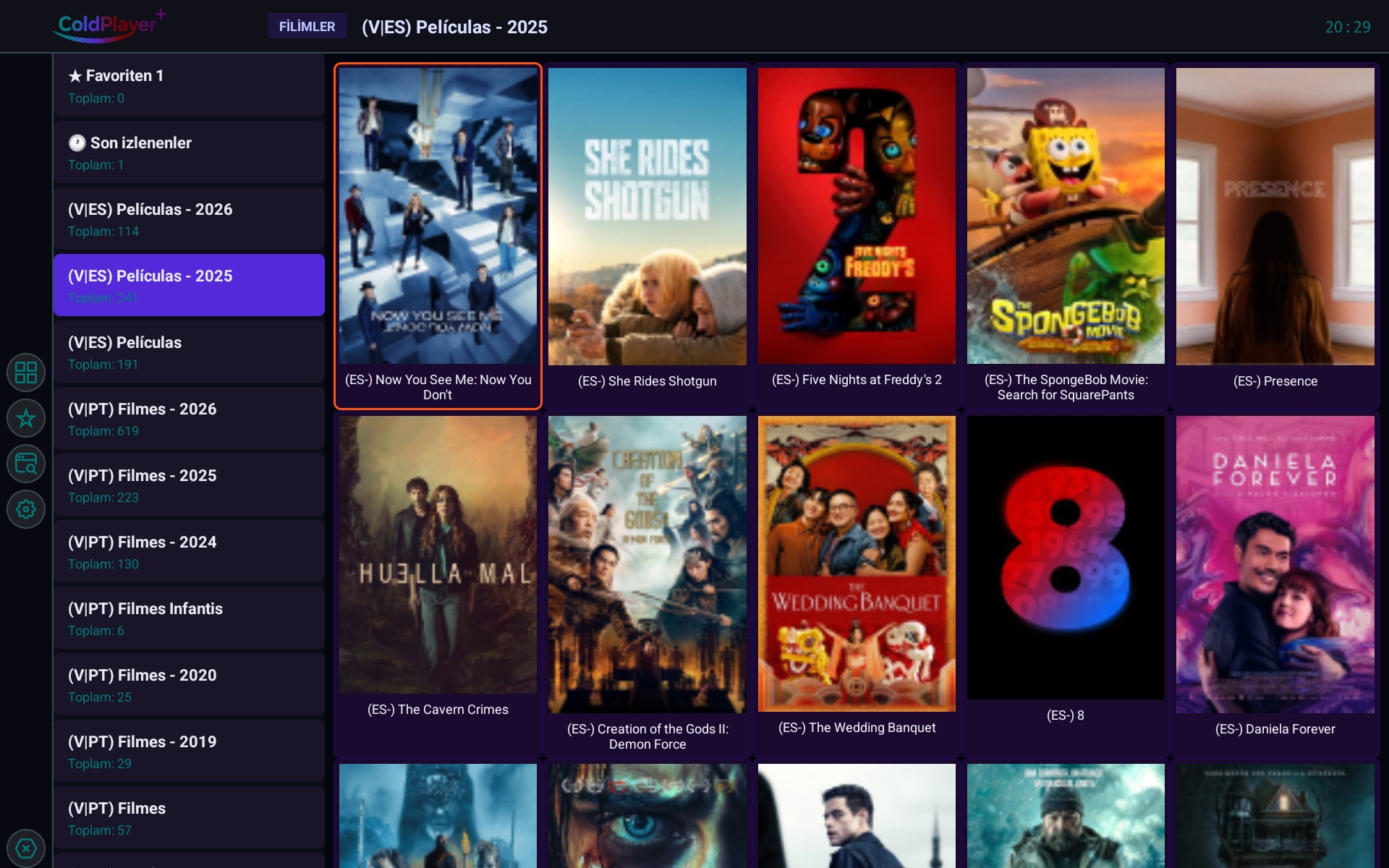Click 'Demon Force' title text

(x=647, y=744)
